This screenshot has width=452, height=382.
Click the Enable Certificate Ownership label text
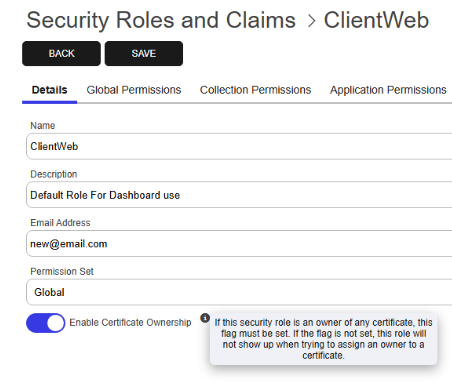[130, 323]
